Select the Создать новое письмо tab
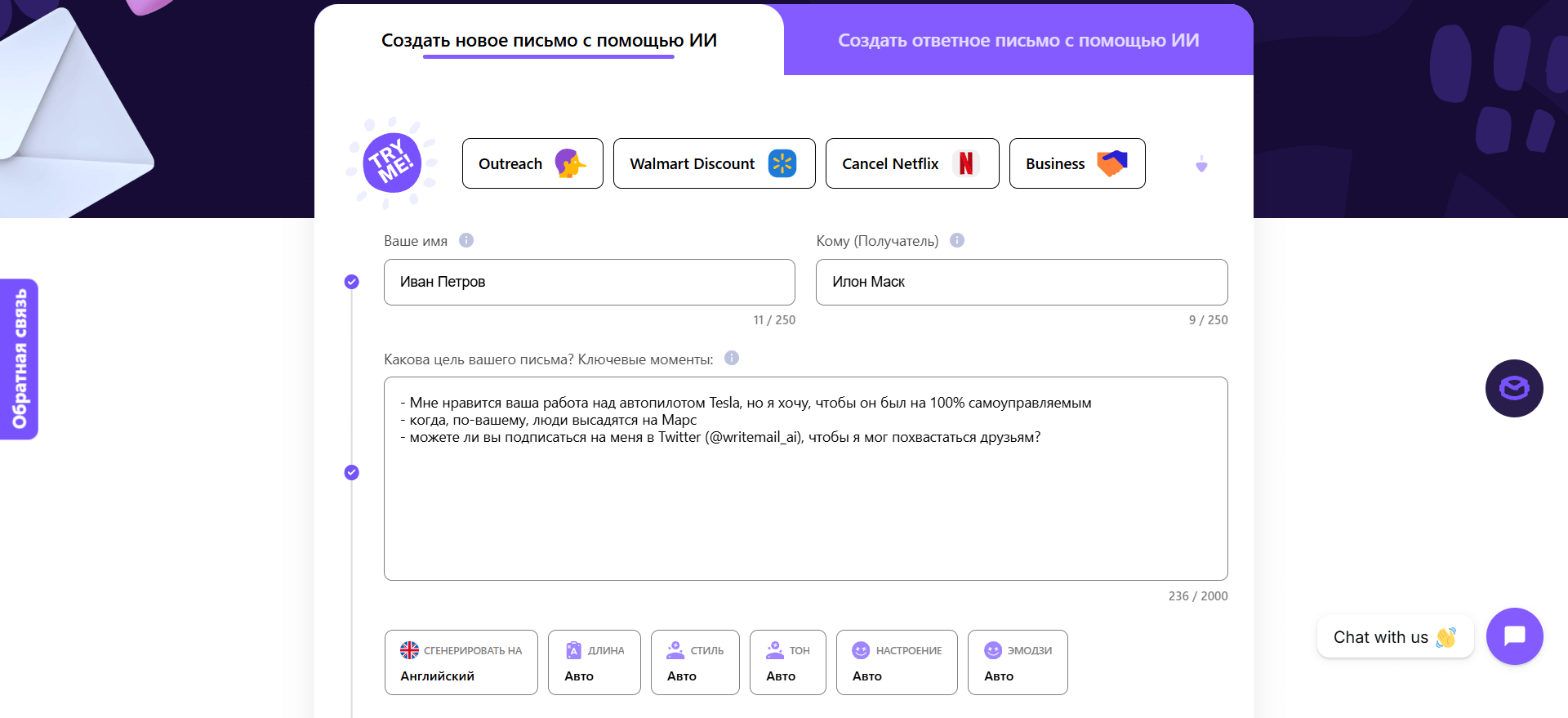Image resolution: width=1568 pixels, height=718 pixels. pos(549,41)
